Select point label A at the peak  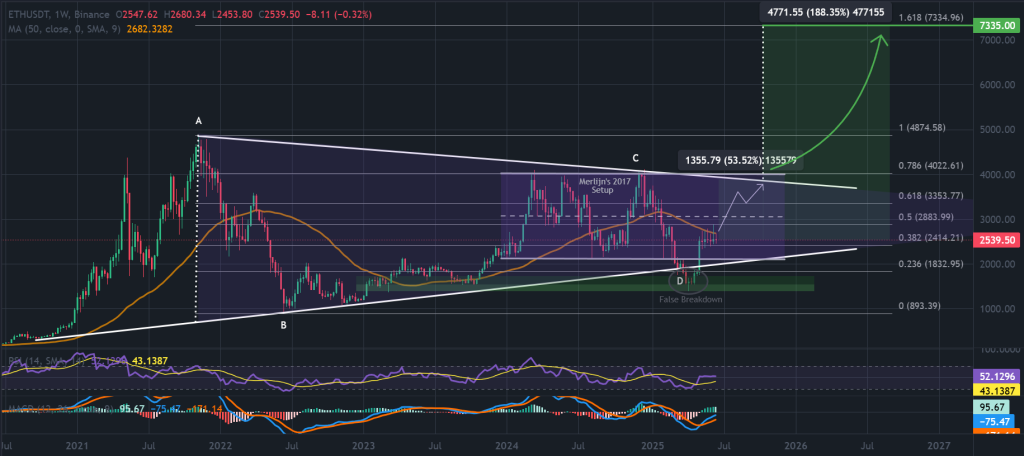pos(198,120)
